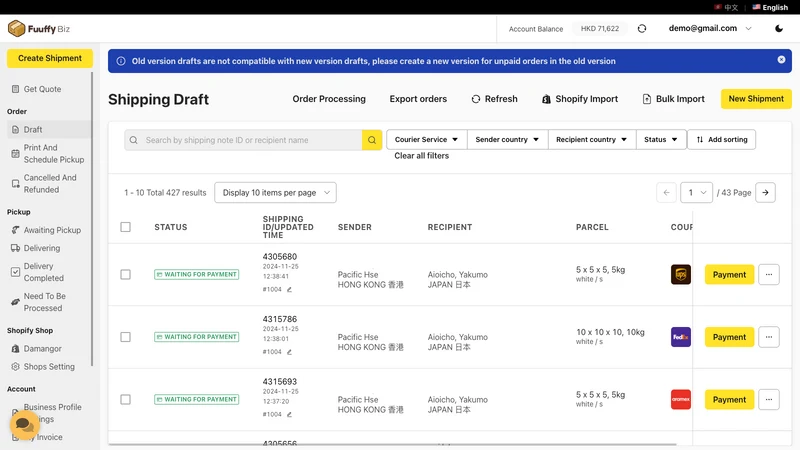The height and width of the screenshot is (450, 800).
Task: Edit reference #1004 pencil for order 4305680
Action: pos(289,289)
